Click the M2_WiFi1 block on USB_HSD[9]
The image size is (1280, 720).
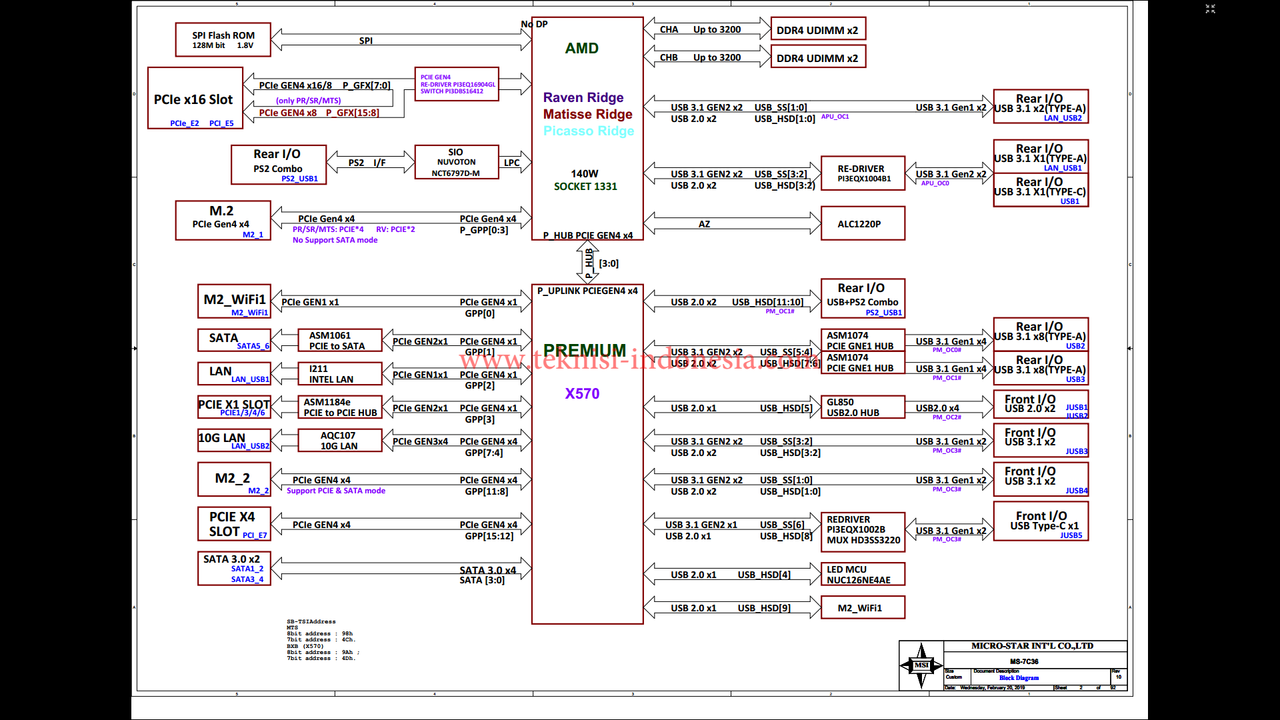pyautogui.click(x=863, y=607)
